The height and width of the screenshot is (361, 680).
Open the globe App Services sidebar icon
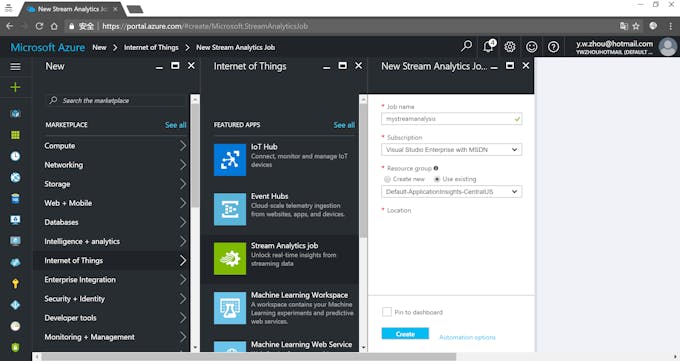pyautogui.click(x=15, y=177)
